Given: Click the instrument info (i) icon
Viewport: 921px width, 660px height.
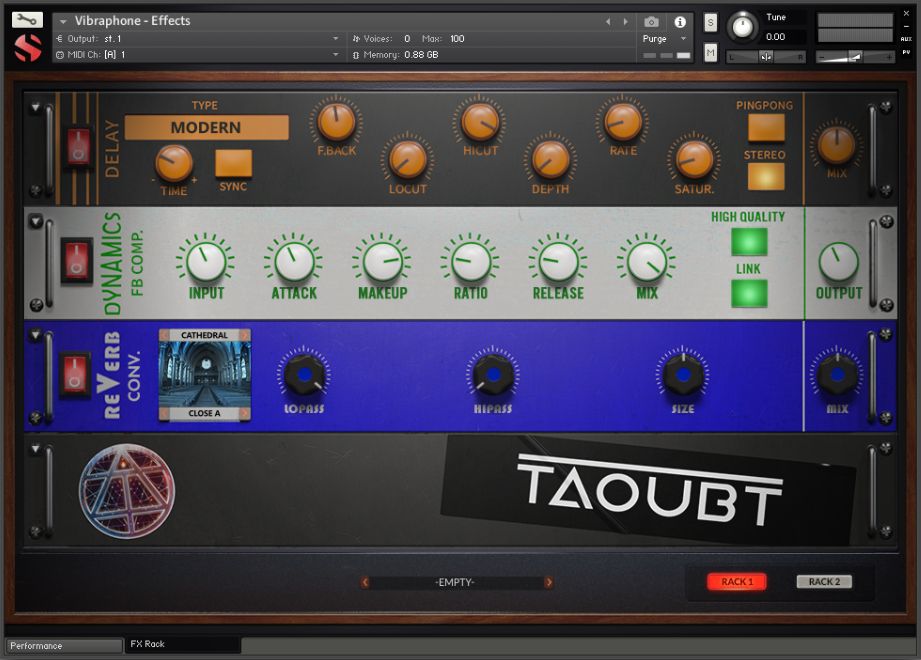Looking at the screenshot, I should click(682, 20).
